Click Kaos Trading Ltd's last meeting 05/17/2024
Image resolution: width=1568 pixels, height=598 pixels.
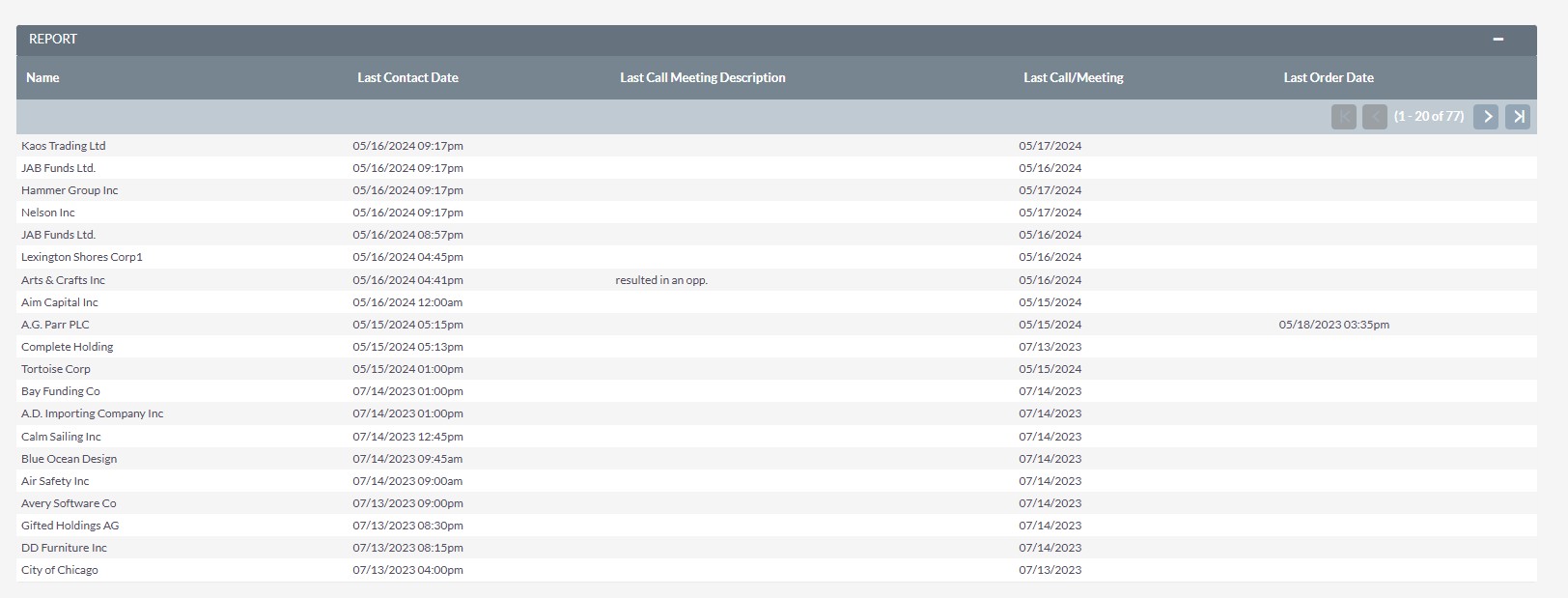[1050, 146]
